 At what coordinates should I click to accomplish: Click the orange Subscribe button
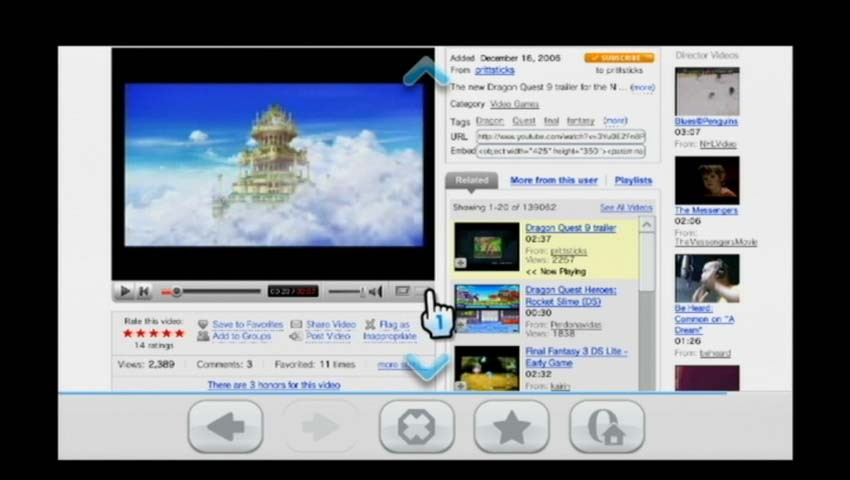click(x=619, y=57)
